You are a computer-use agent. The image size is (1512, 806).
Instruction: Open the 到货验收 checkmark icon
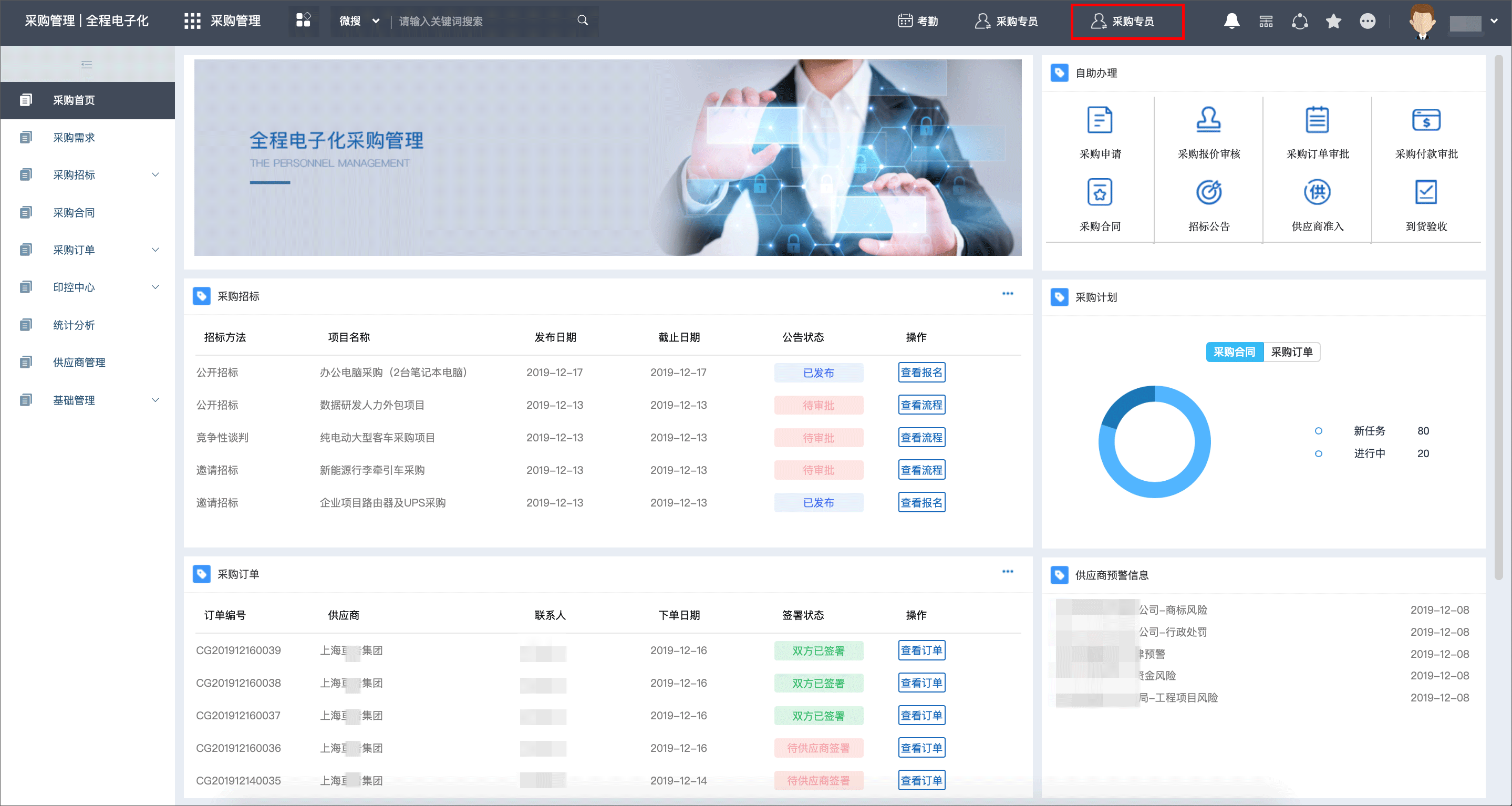(1426, 192)
